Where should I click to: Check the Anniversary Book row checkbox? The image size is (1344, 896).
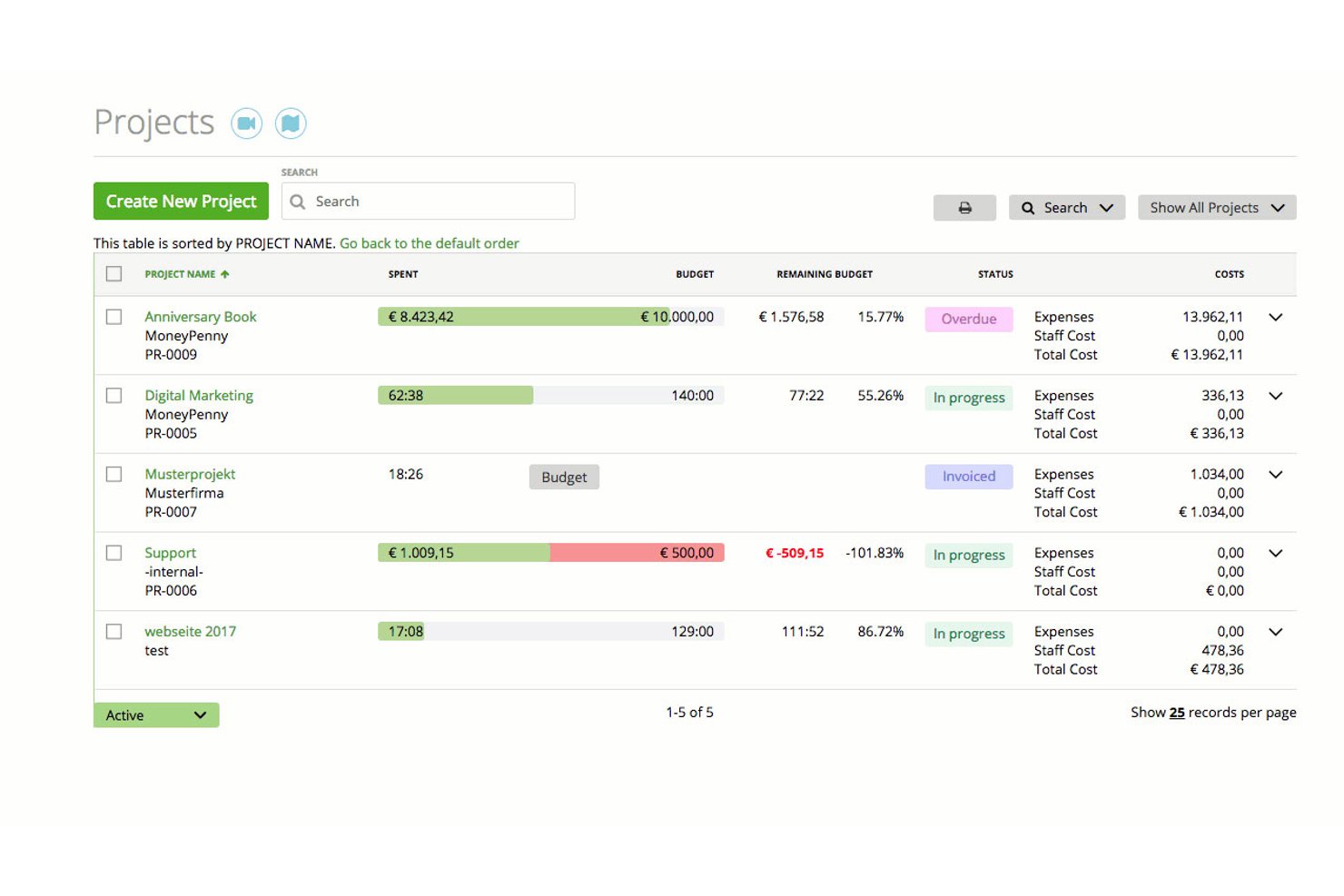(114, 317)
